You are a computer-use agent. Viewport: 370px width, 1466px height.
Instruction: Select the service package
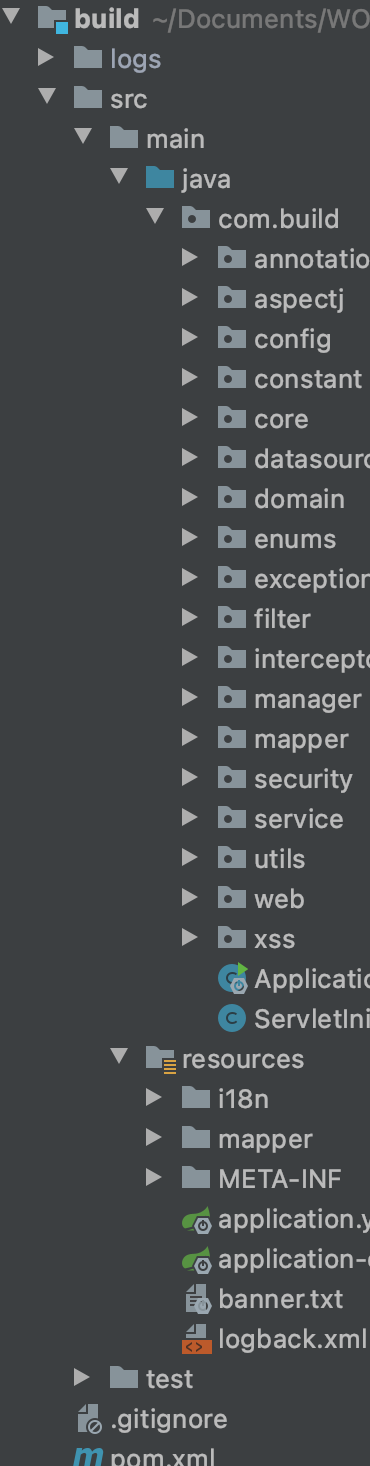click(x=298, y=819)
